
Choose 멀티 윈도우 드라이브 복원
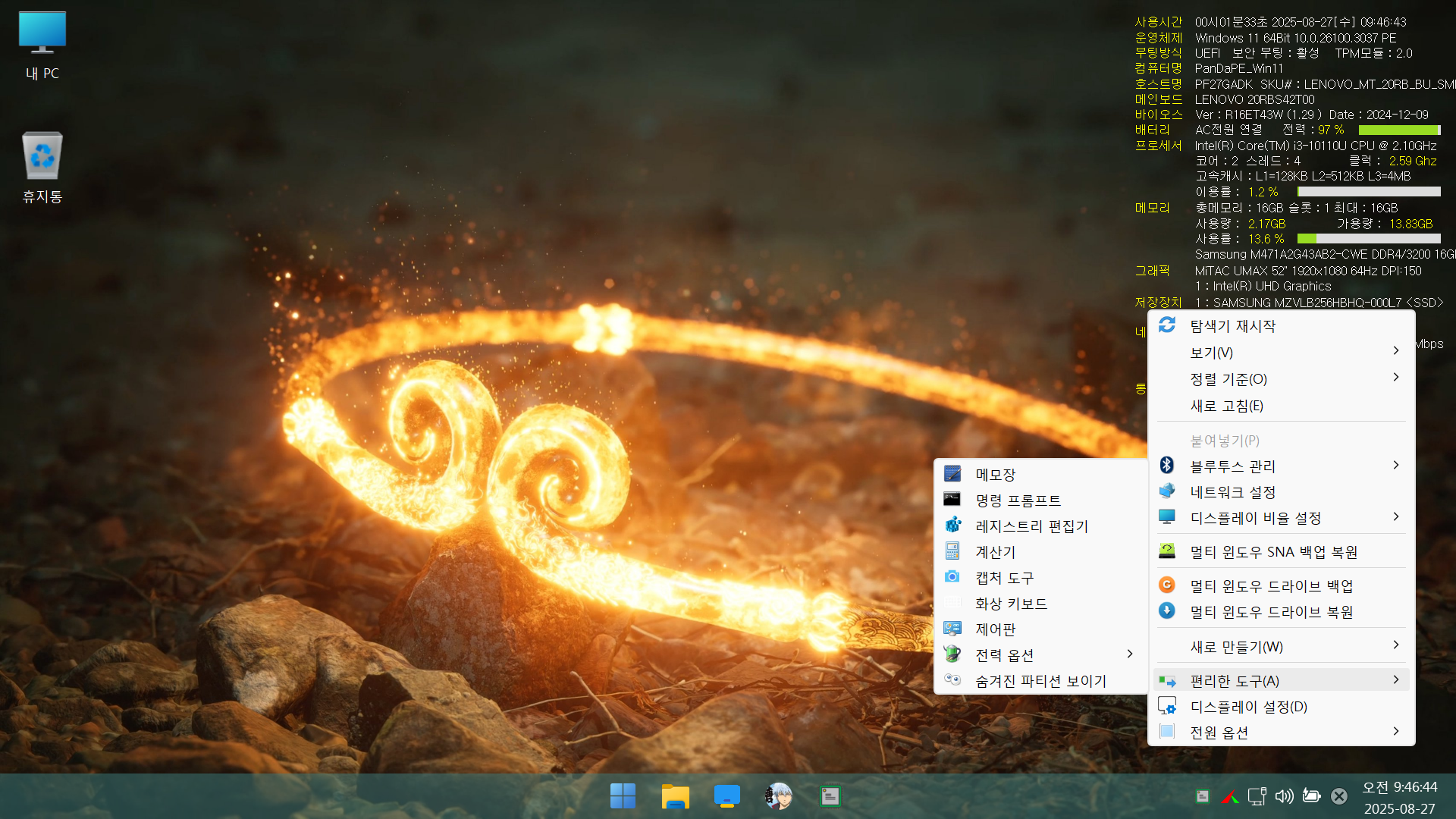[x=1271, y=612]
